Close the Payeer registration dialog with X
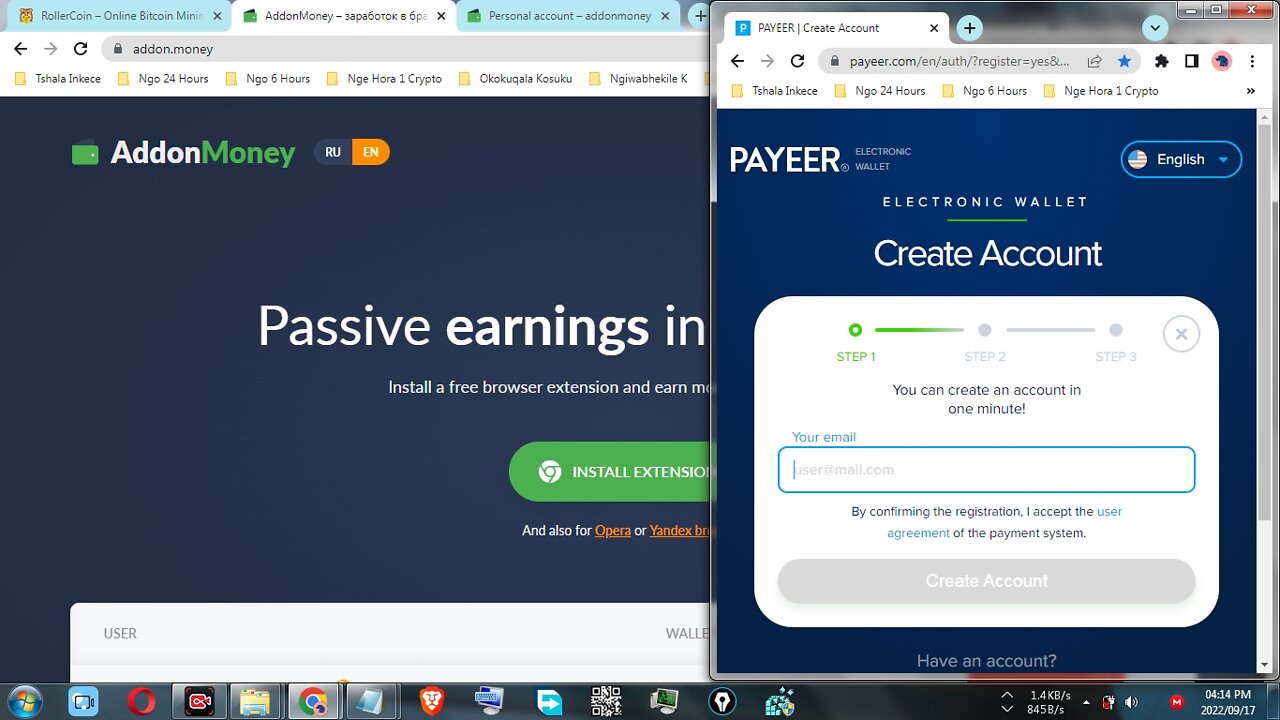This screenshot has height=720, width=1280. (x=1181, y=334)
